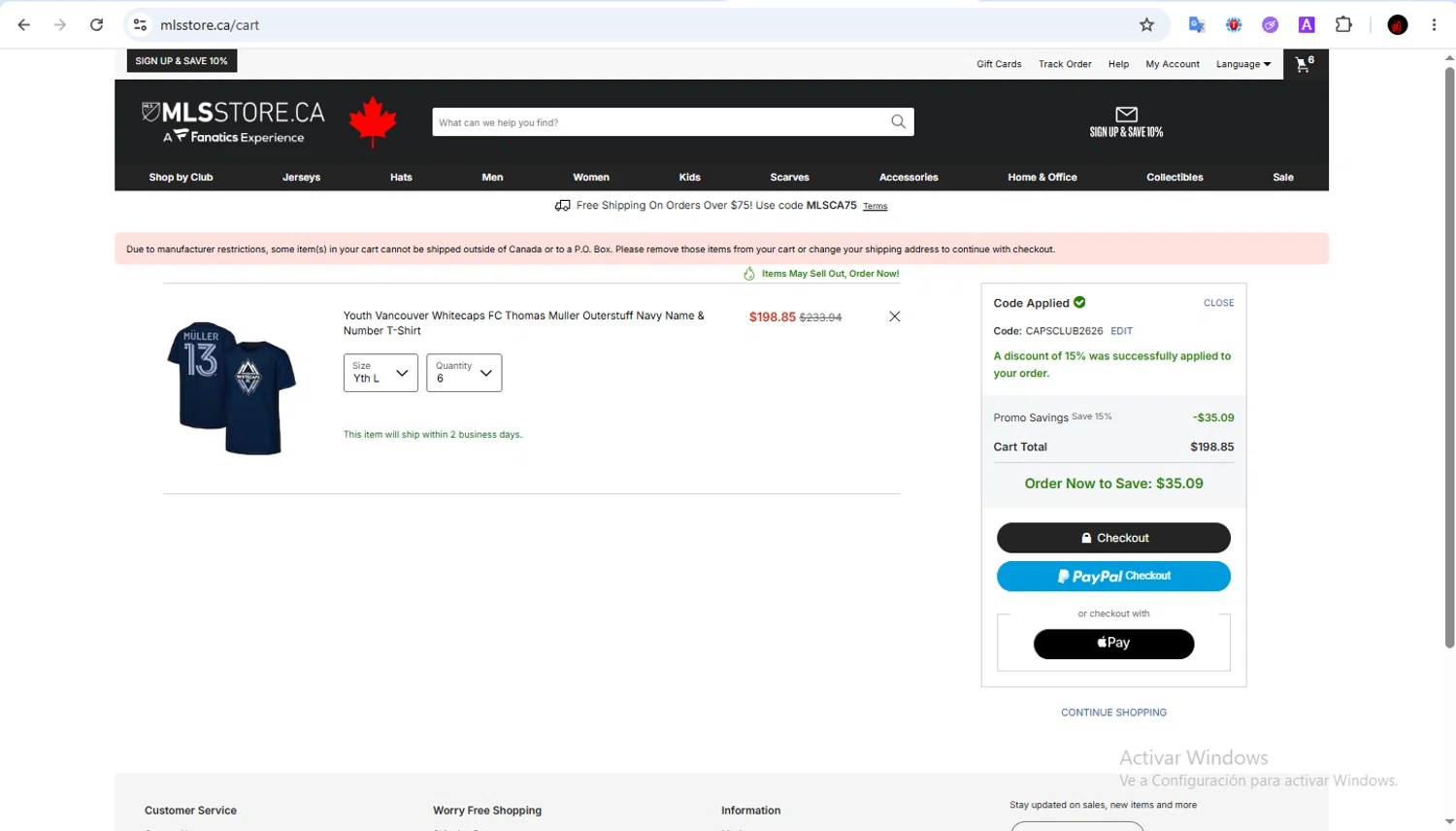1456x831 pixels.
Task: View free shipping Terms
Action: click(876, 207)
